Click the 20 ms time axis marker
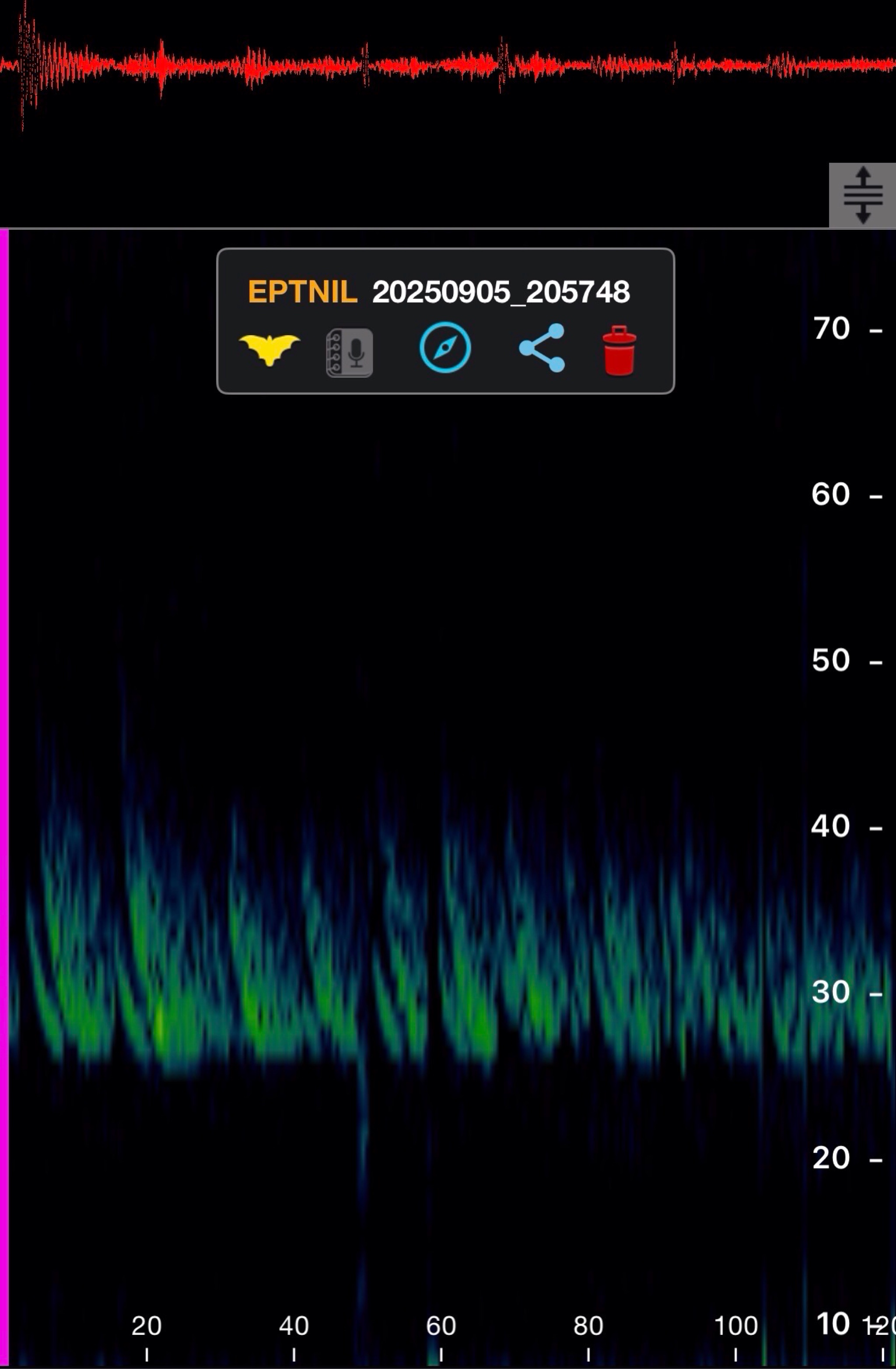Viewport: 896px width, 1369px height. [x=147, y=1326]
